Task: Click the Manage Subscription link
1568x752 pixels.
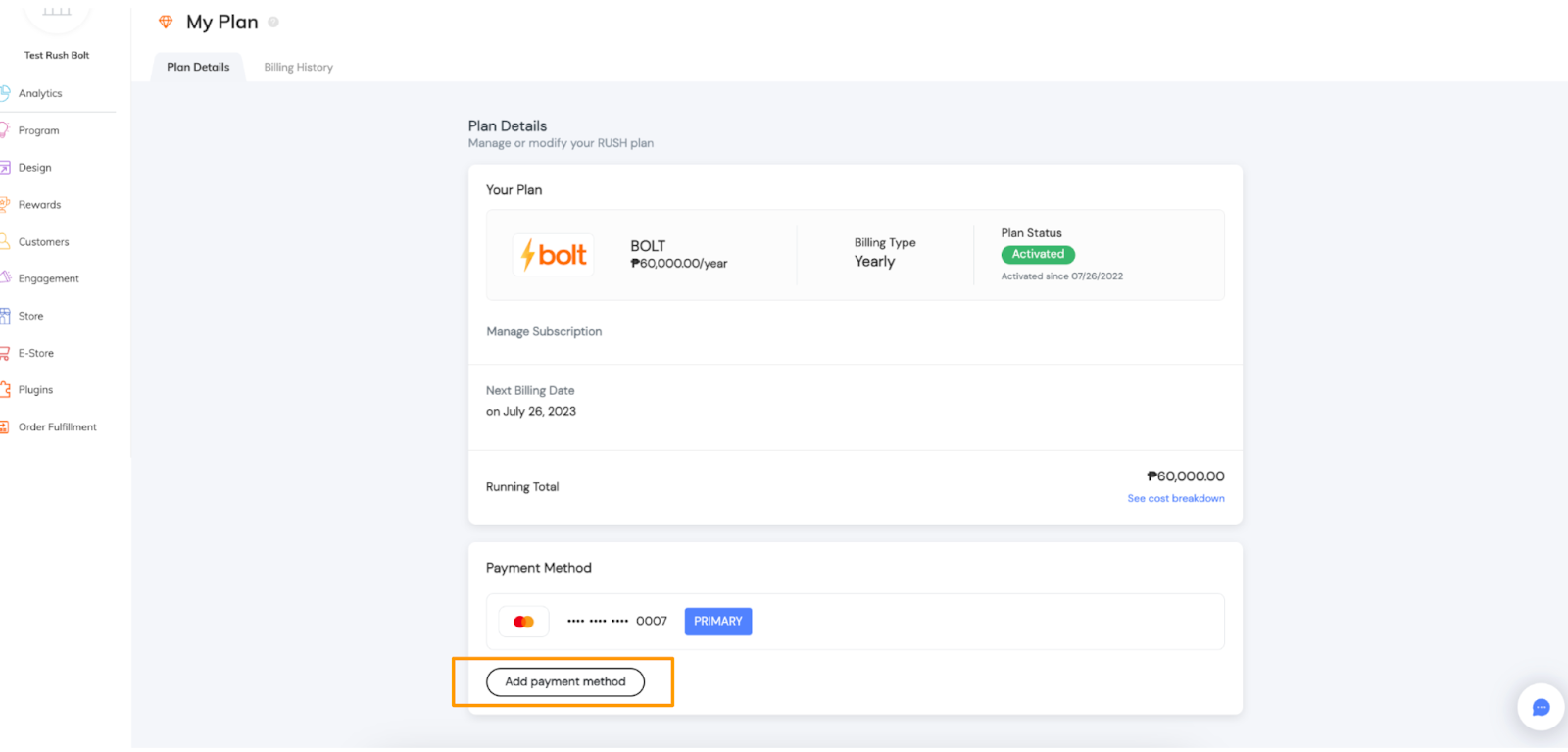Action: click(x=544, y=332)
